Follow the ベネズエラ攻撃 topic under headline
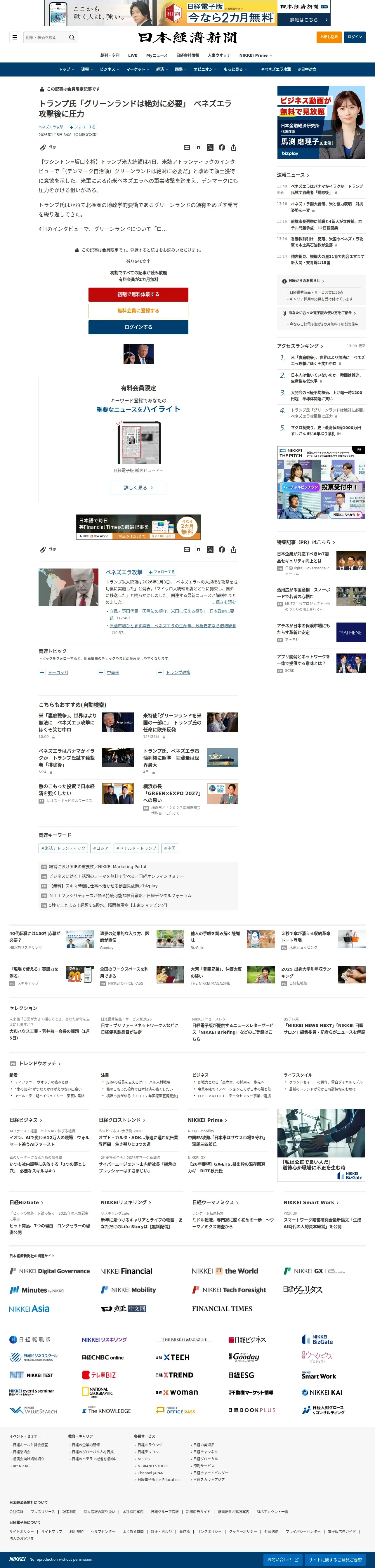Viewport: 375px width, 1568px height. tap(82, 127)
